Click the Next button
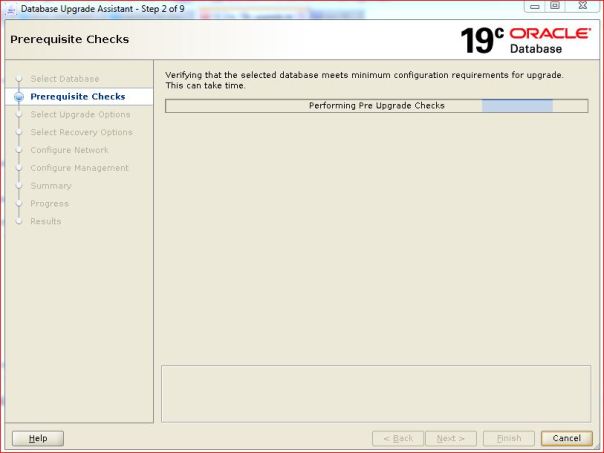Image resolution: width=604 pixels, height=453 pixels. (x=450, y=438)
